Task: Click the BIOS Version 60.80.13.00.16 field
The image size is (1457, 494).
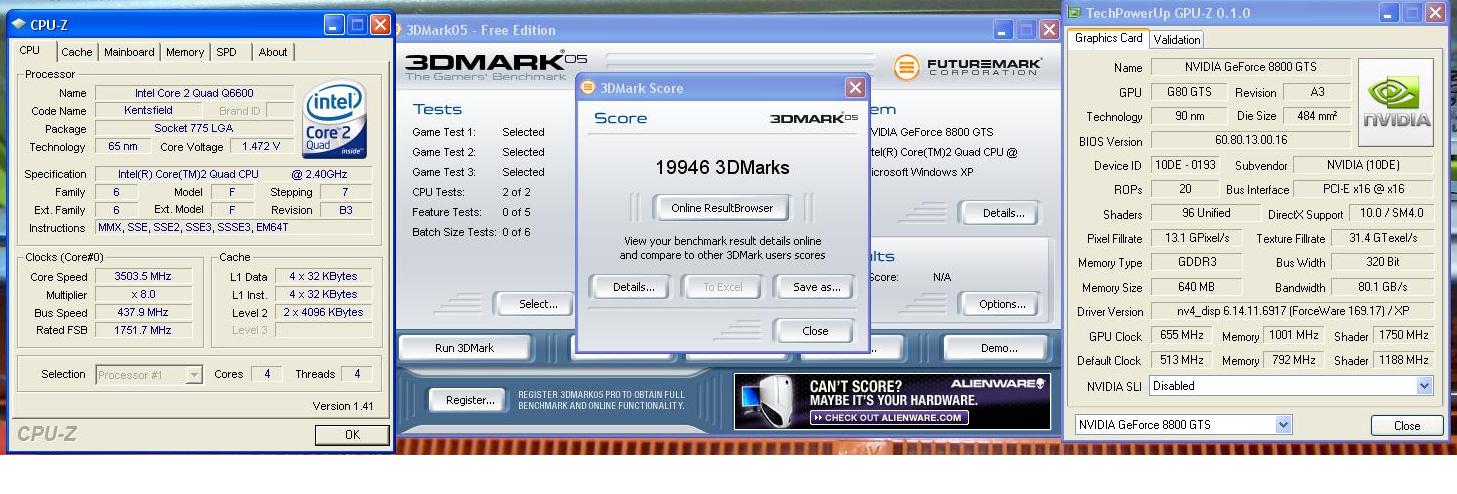Action: click(1250, 141)
